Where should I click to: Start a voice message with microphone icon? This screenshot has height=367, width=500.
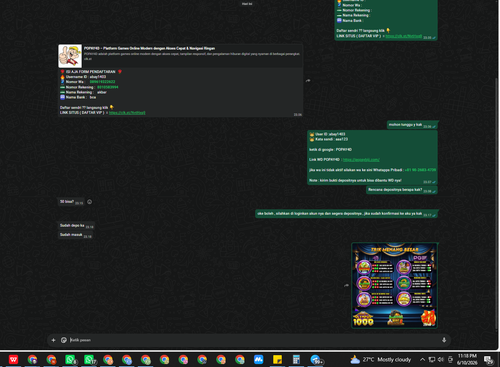point(444,340)
